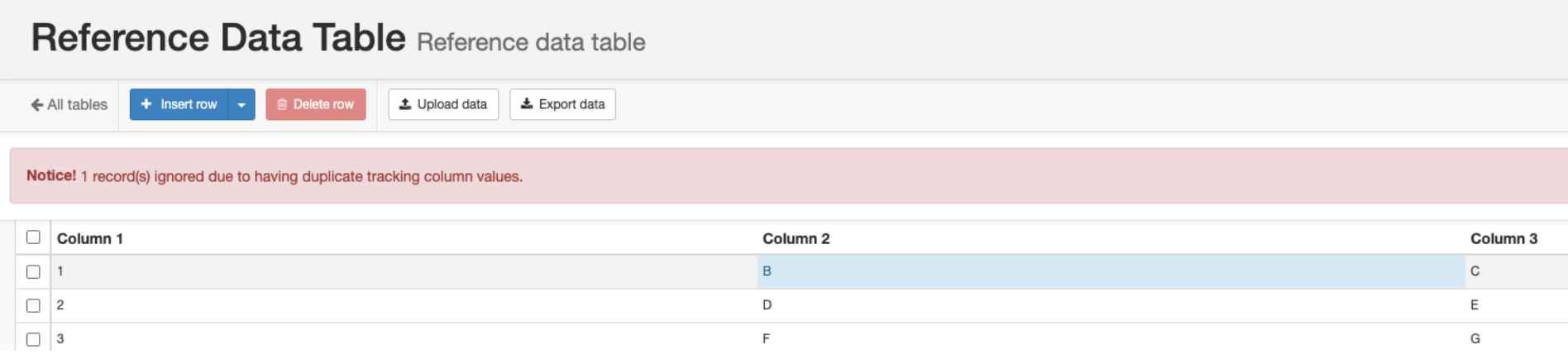Click the Column 2 header
Image resolution: width=1568 pixels, height=364 pixels.
tap(796, 238)
